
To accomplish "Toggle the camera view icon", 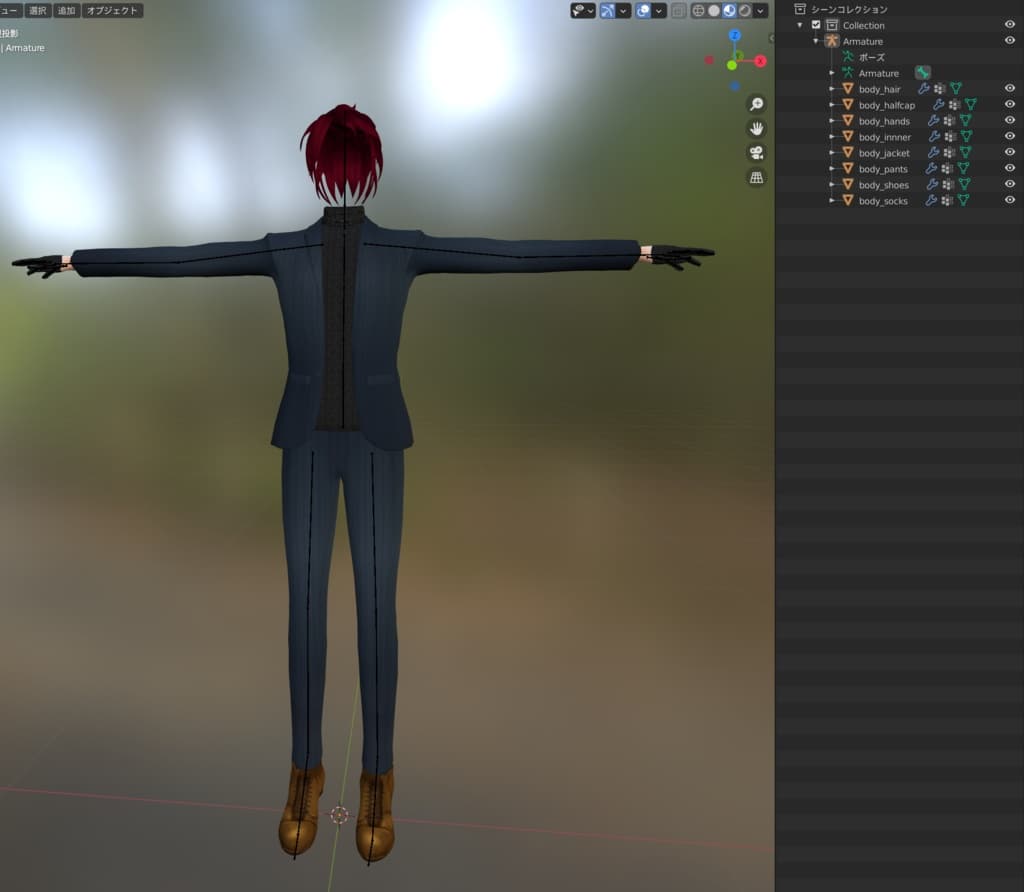I will pos(756,153).
